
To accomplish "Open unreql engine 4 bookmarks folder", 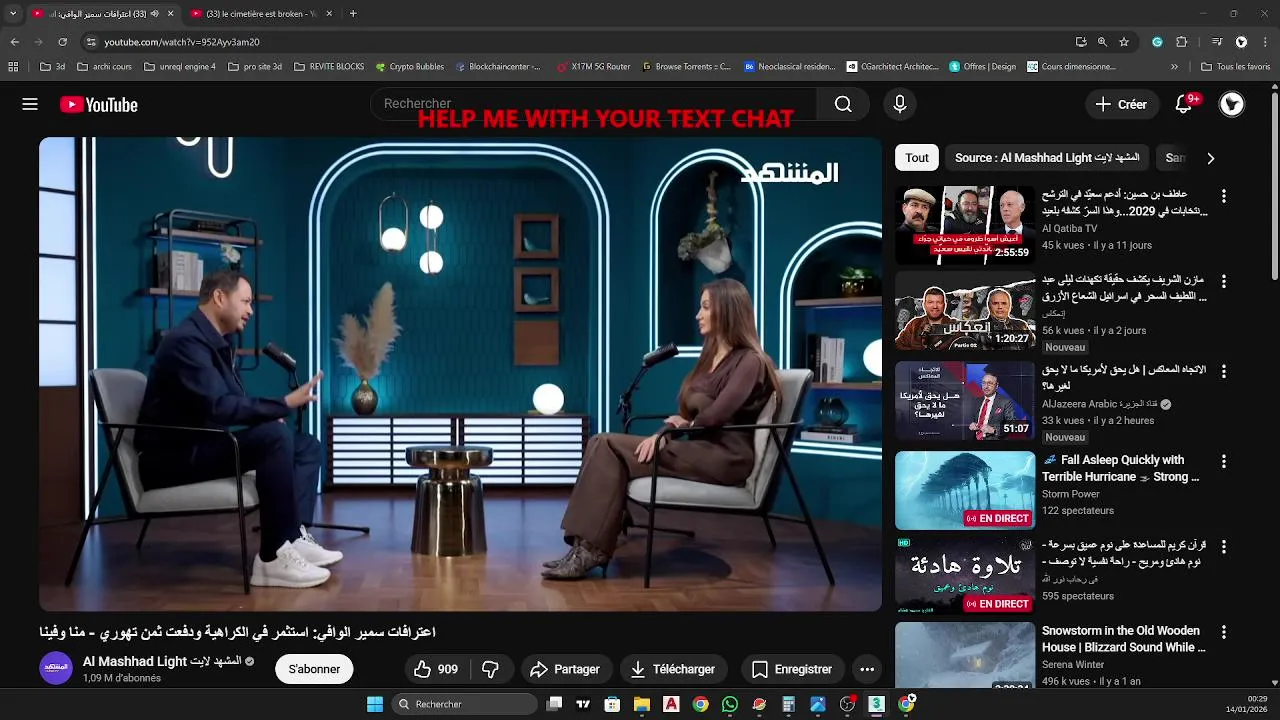I will point(180,67).
